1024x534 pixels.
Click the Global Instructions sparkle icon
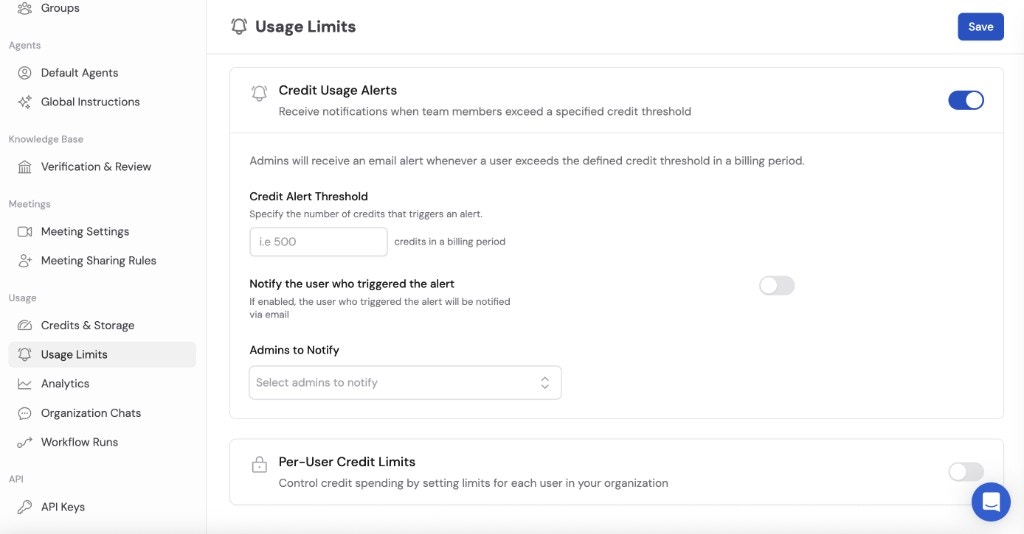click(24, 102)
